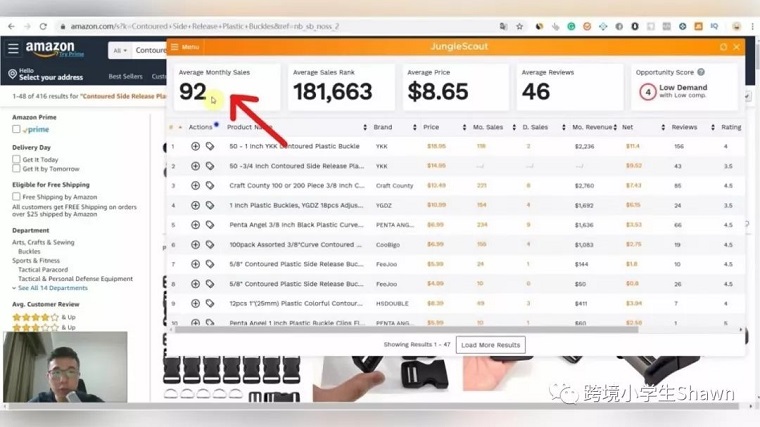Add the 50 -3/4 Inch Contoured row to tracker
Image resolution: width=760 pixels, height=427 pixels.
[195, 166]
